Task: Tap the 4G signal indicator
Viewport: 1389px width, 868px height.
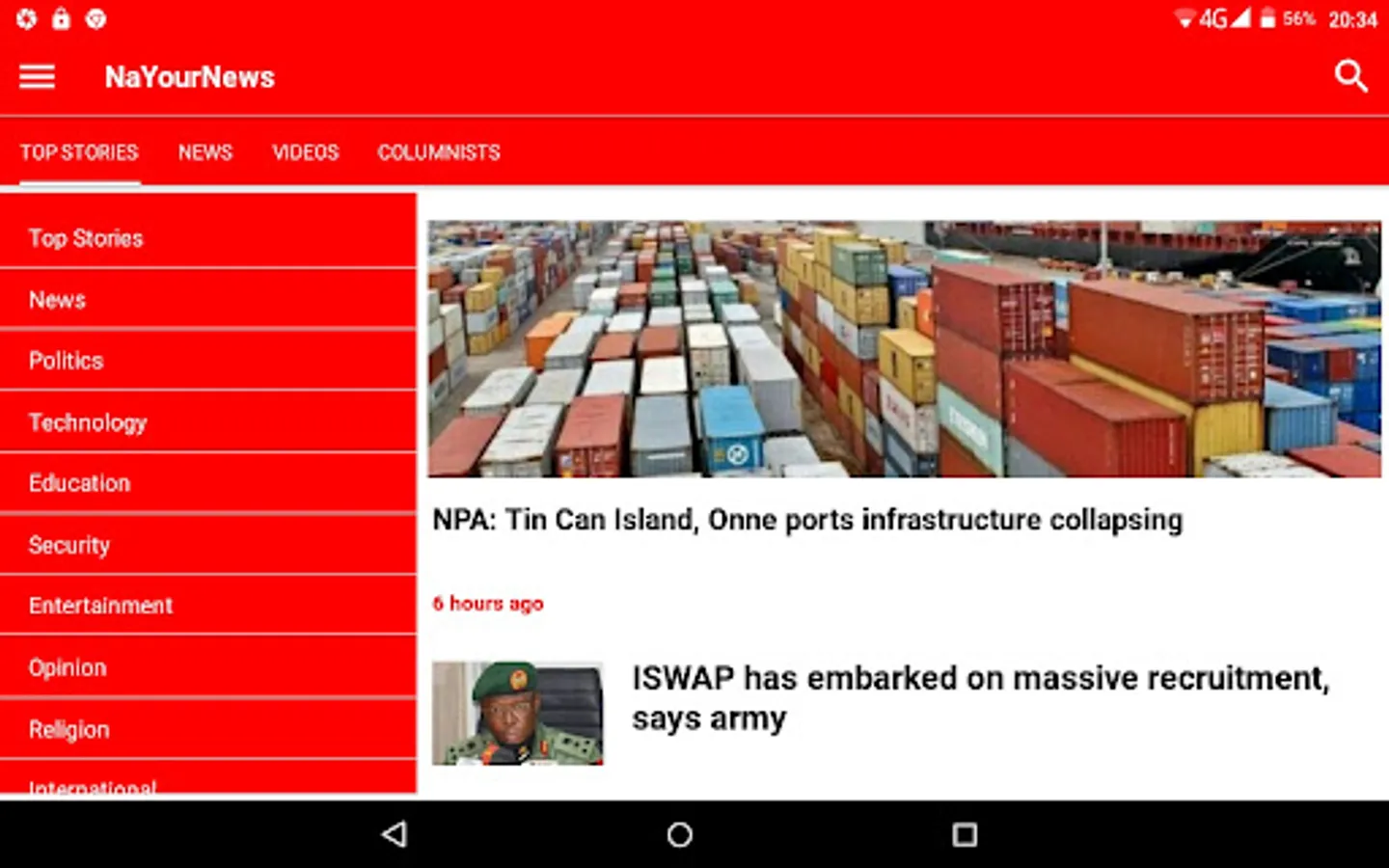Action: pyautogui.click(x=1224, y=18)
